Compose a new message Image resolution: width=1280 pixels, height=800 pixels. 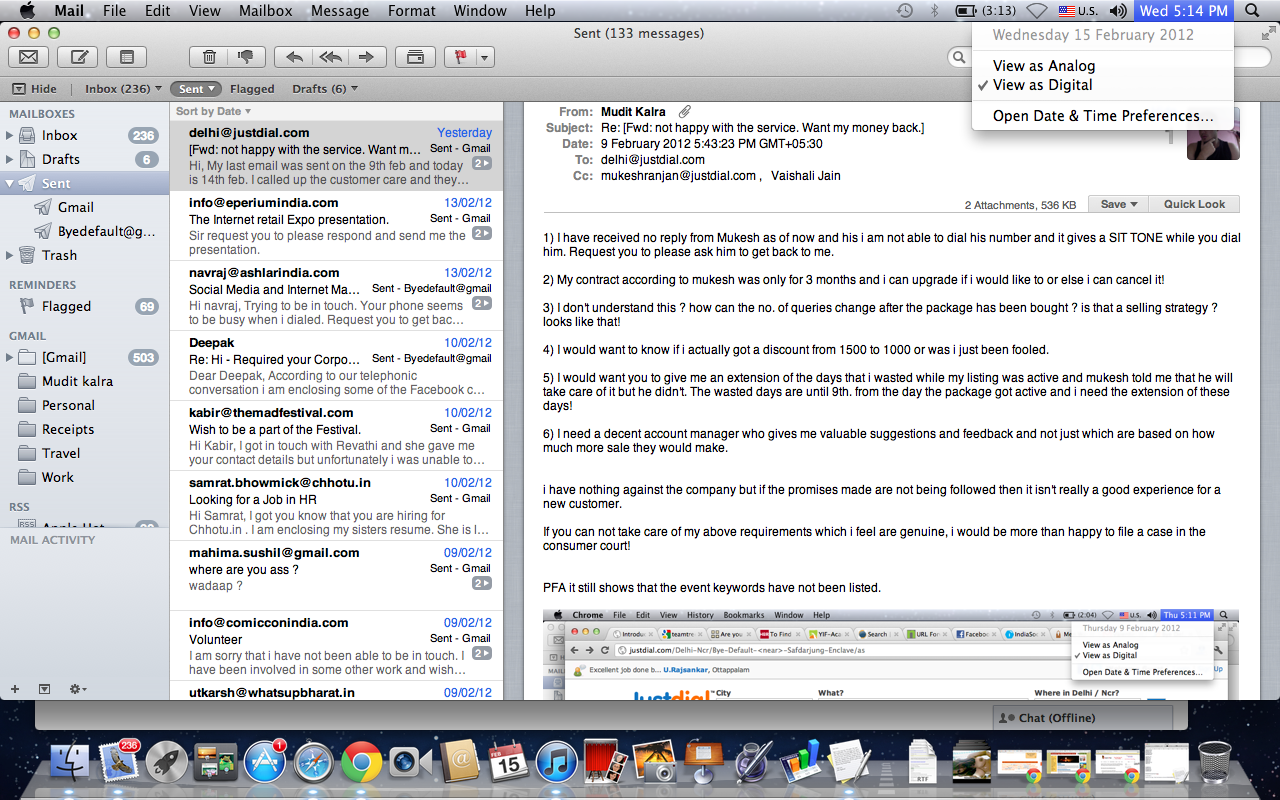[77, 57]
